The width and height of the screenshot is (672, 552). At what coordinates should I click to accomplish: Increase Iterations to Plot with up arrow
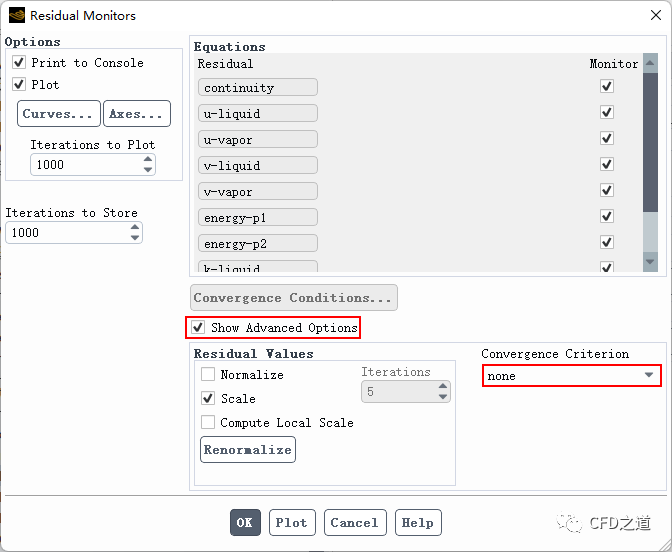tap(149, 159)
